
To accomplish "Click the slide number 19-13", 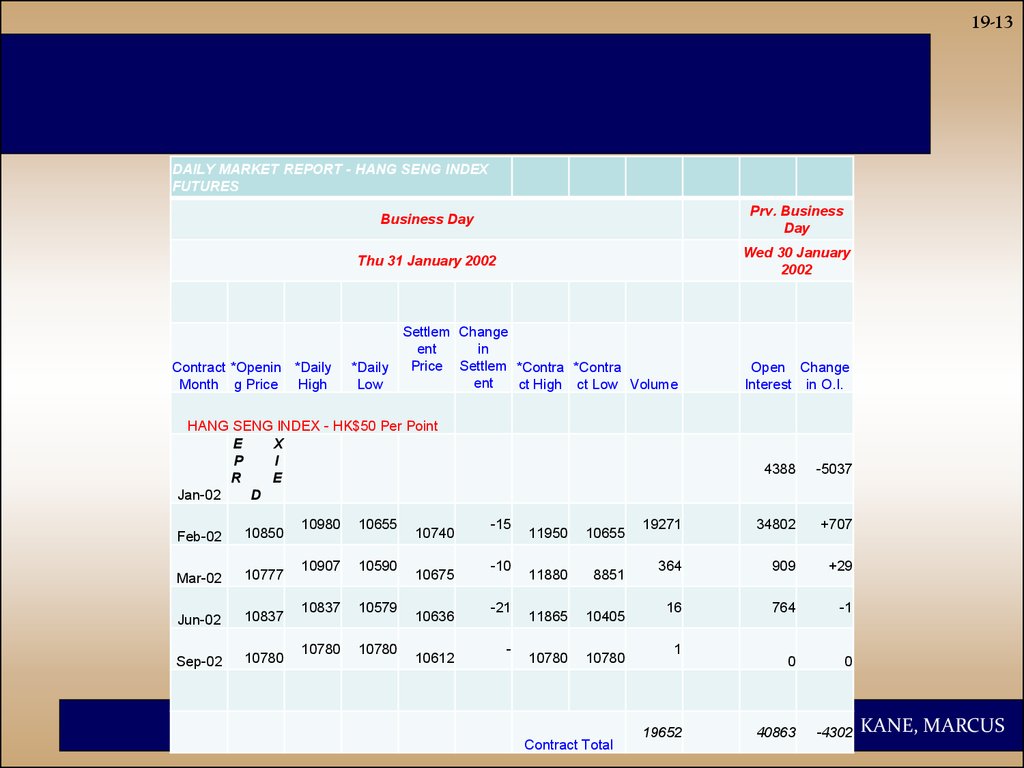I will tap(991, 22).
